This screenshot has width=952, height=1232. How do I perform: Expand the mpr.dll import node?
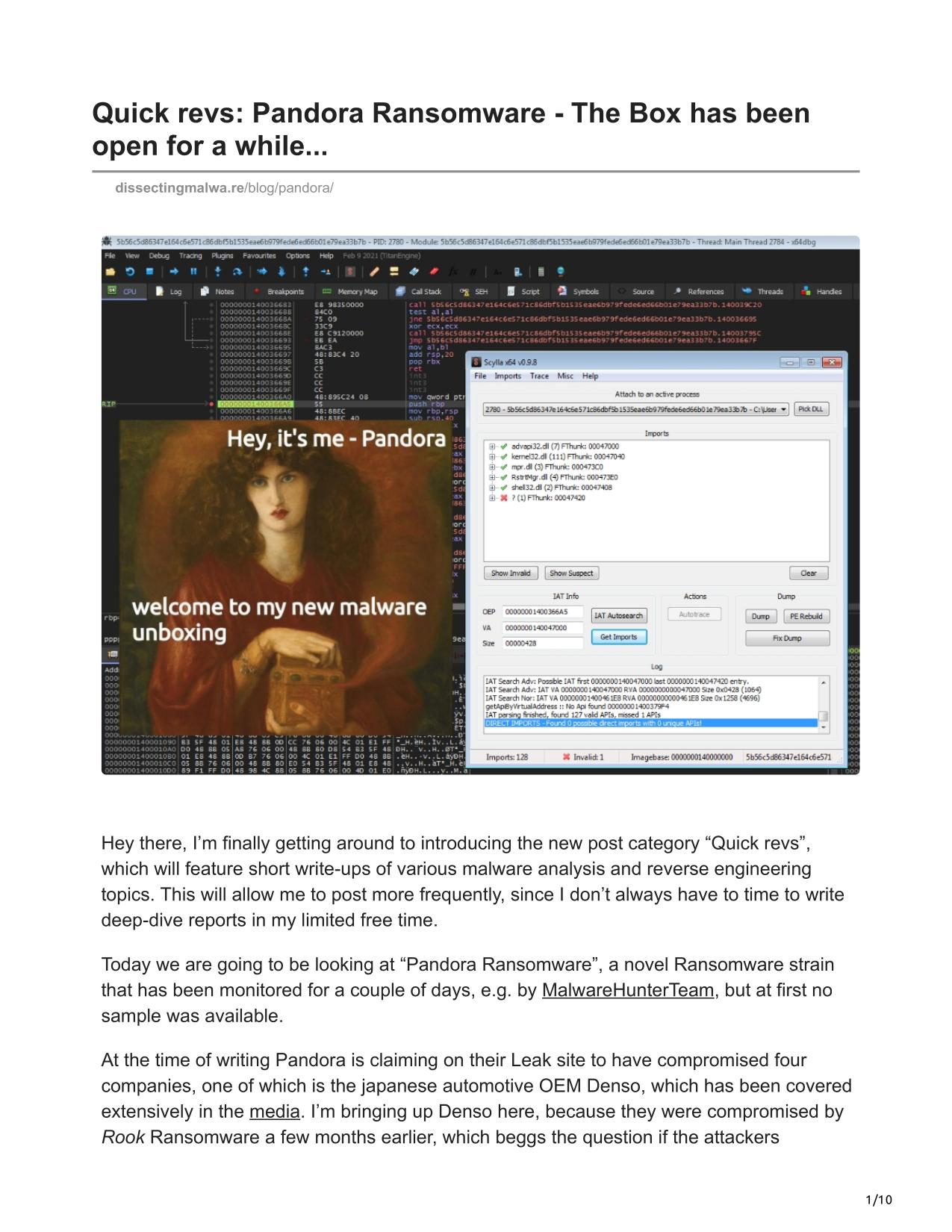click(493, 467)
